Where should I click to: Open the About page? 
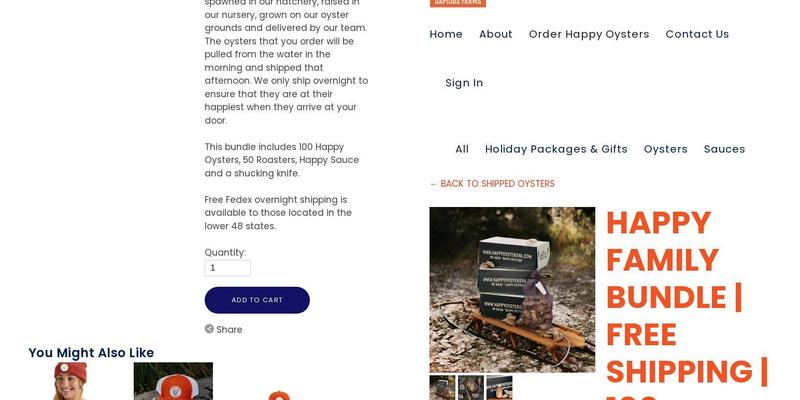pos(495,34)
